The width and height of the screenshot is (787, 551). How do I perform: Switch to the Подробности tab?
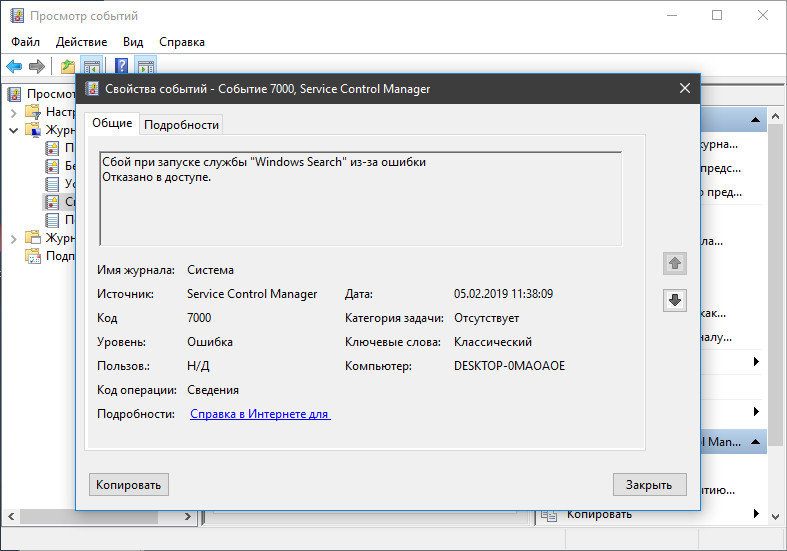tap(181, 125)
